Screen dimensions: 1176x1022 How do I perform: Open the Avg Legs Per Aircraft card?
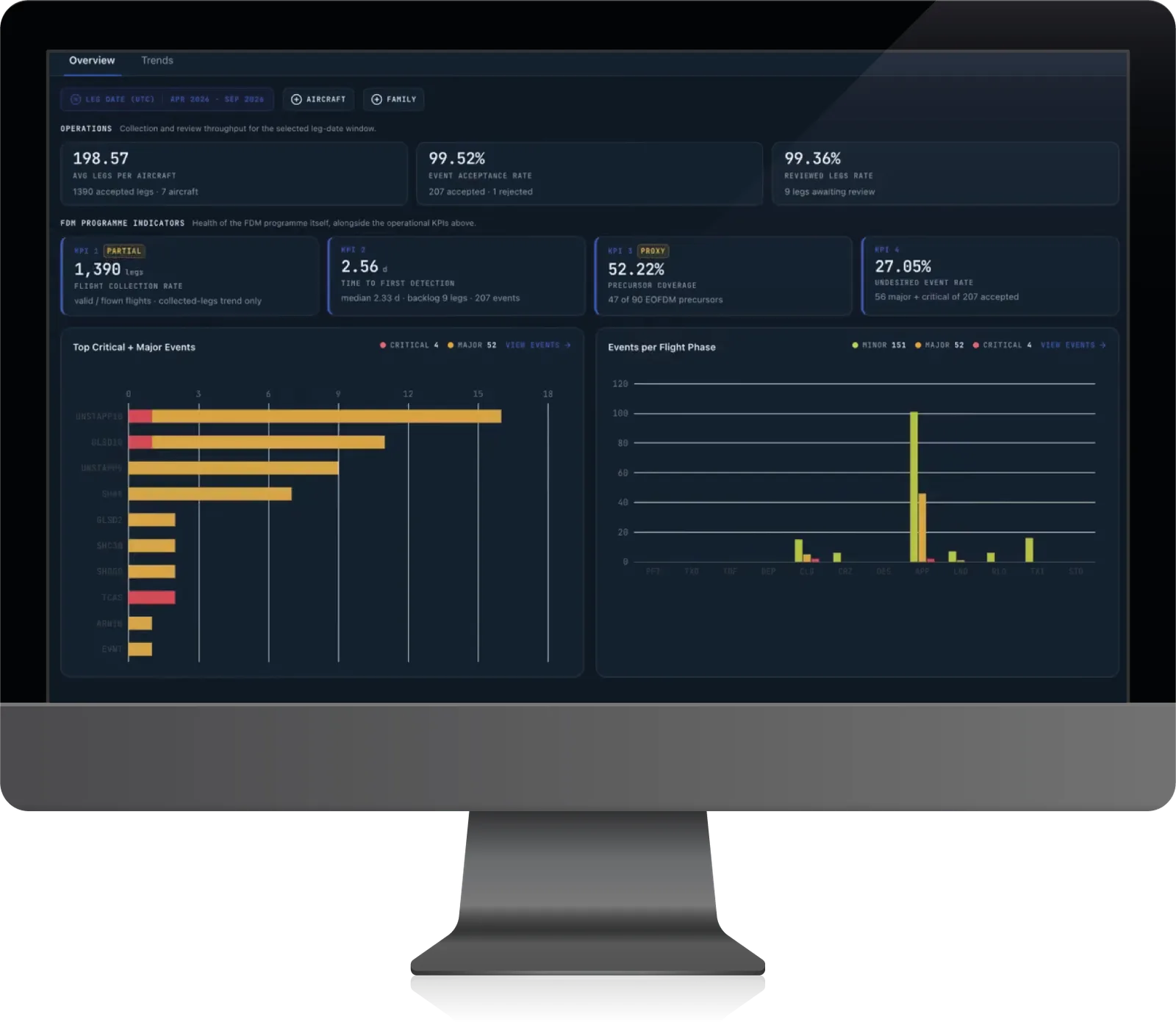click(234, 173)
